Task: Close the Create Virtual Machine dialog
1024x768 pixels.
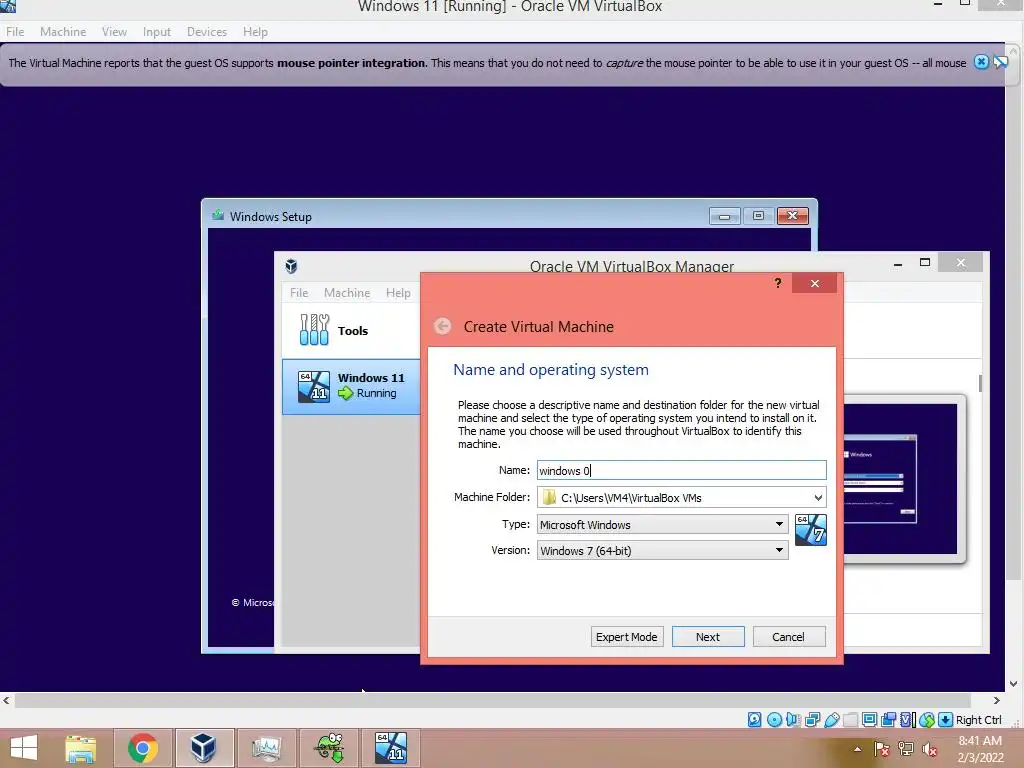Action: [x=814, y=283]
